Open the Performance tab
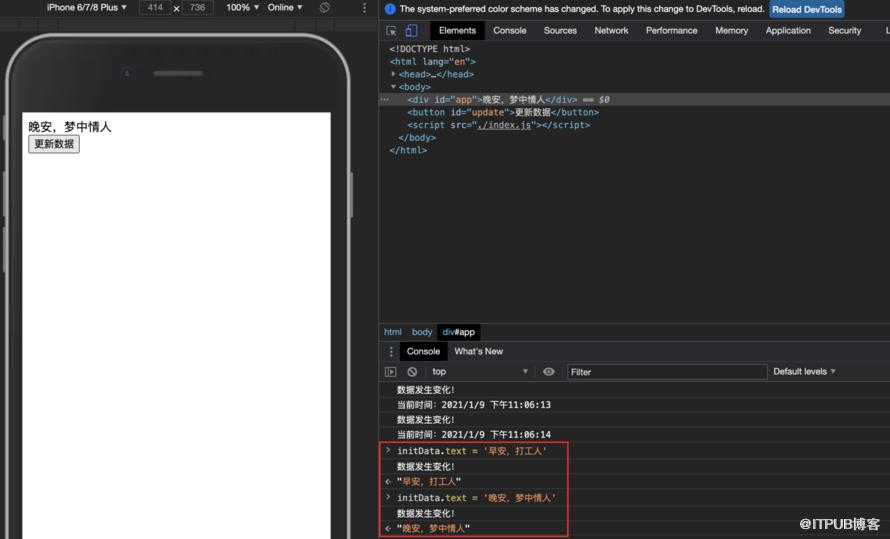The image size is (890, 539). point(671,31)
